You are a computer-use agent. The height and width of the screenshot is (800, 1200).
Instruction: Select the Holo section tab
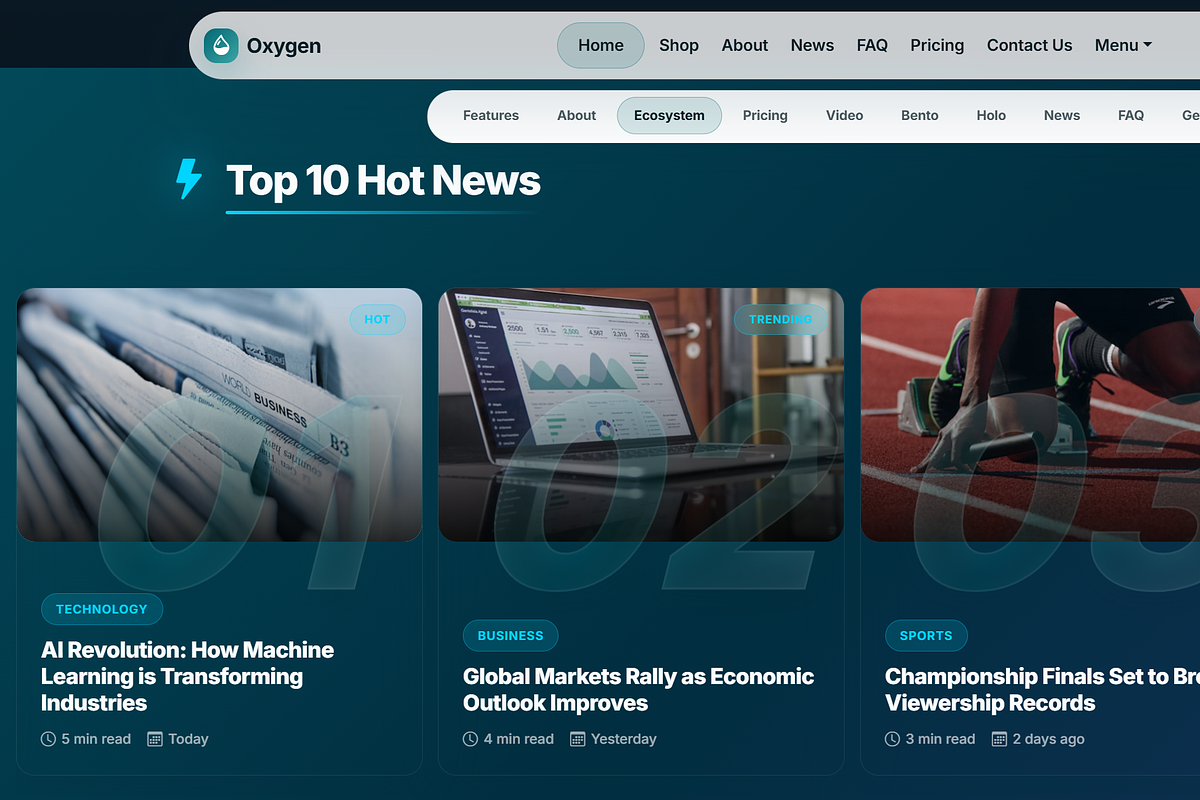tap(991, 115)
